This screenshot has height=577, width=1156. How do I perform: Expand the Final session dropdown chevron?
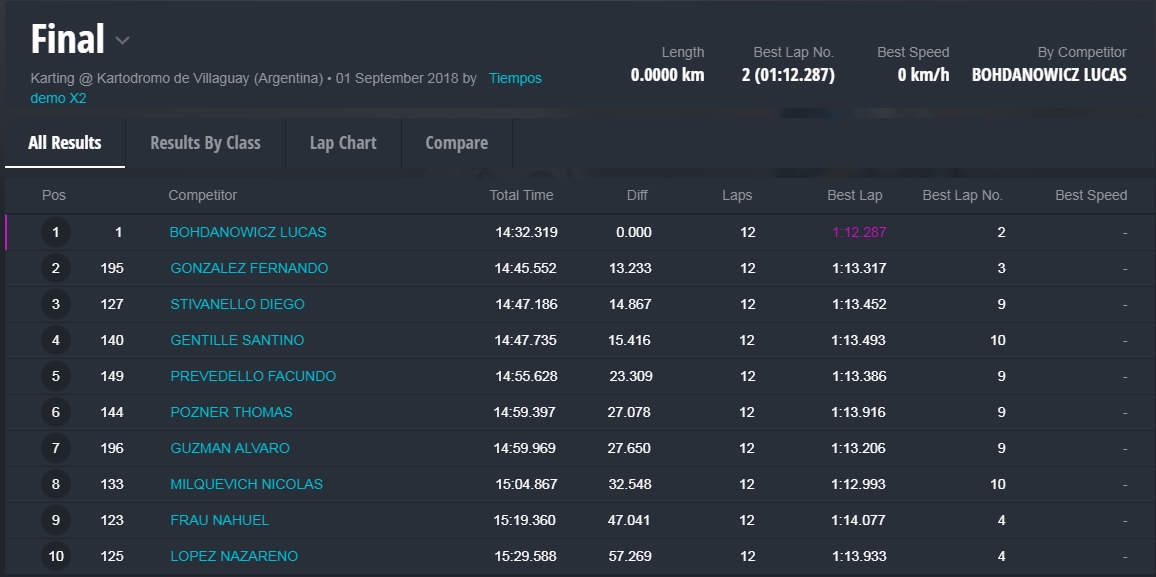[122, 41]
